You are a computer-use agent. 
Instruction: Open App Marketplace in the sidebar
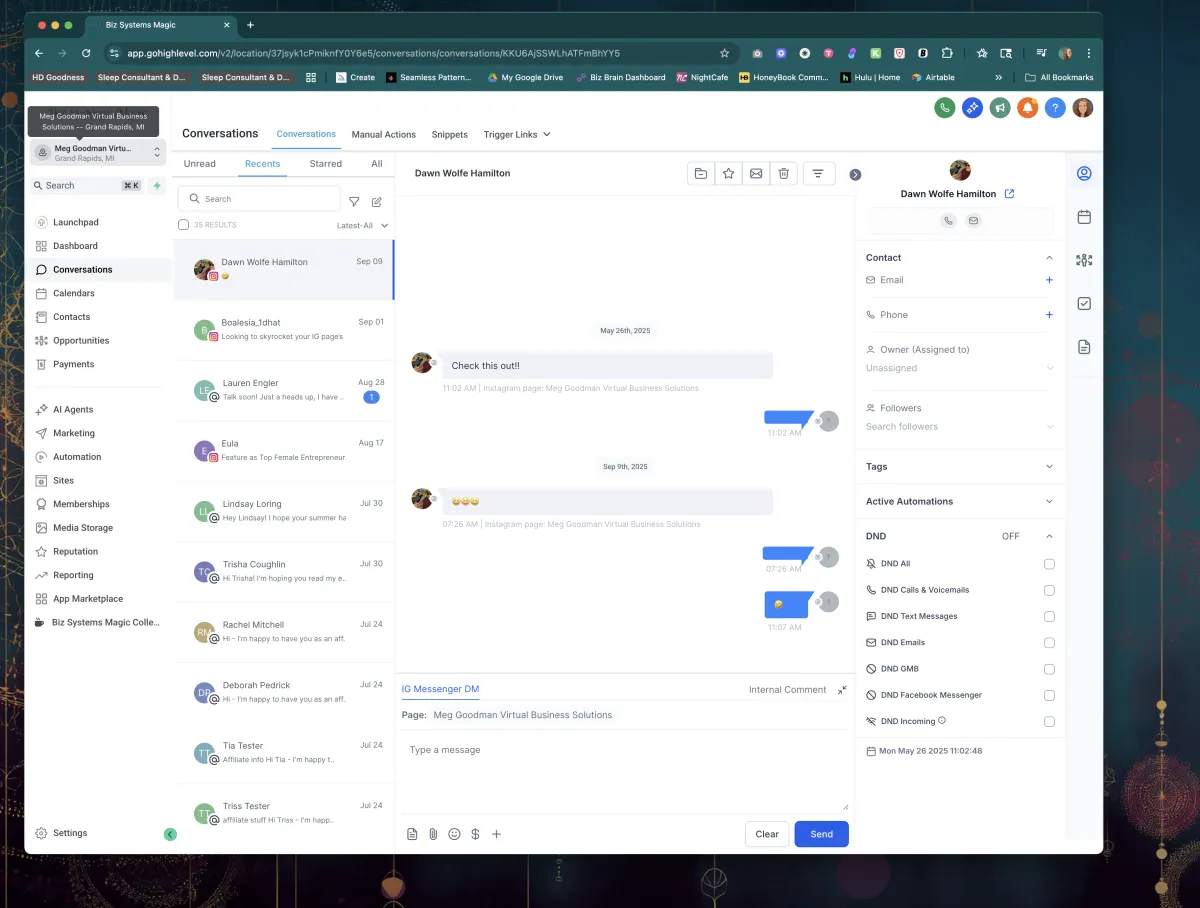pos(88,599)
